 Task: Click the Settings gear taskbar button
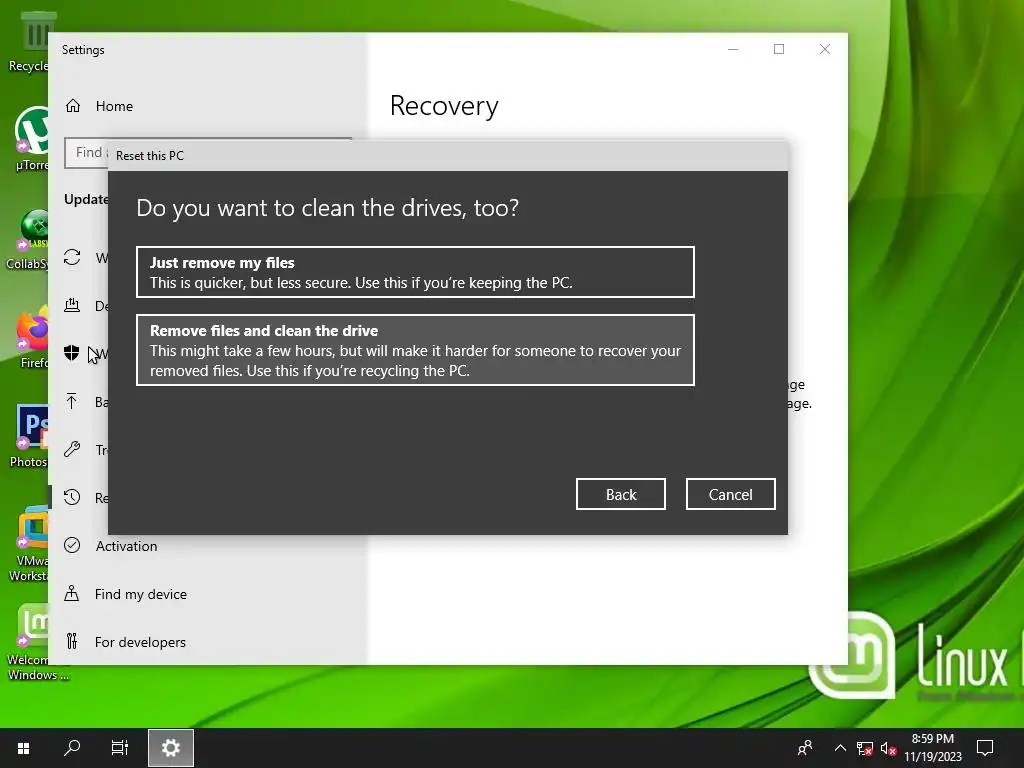click(170, 748)
